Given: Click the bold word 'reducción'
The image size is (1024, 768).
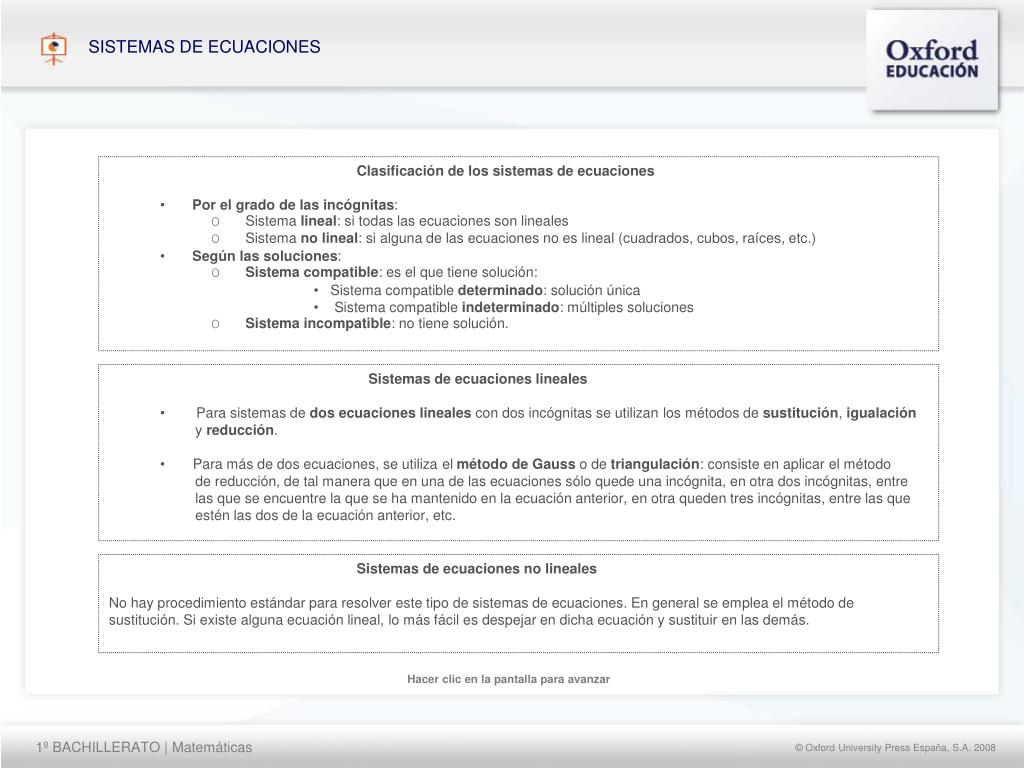Looking at the screenshot, I should tap(240, 430).
